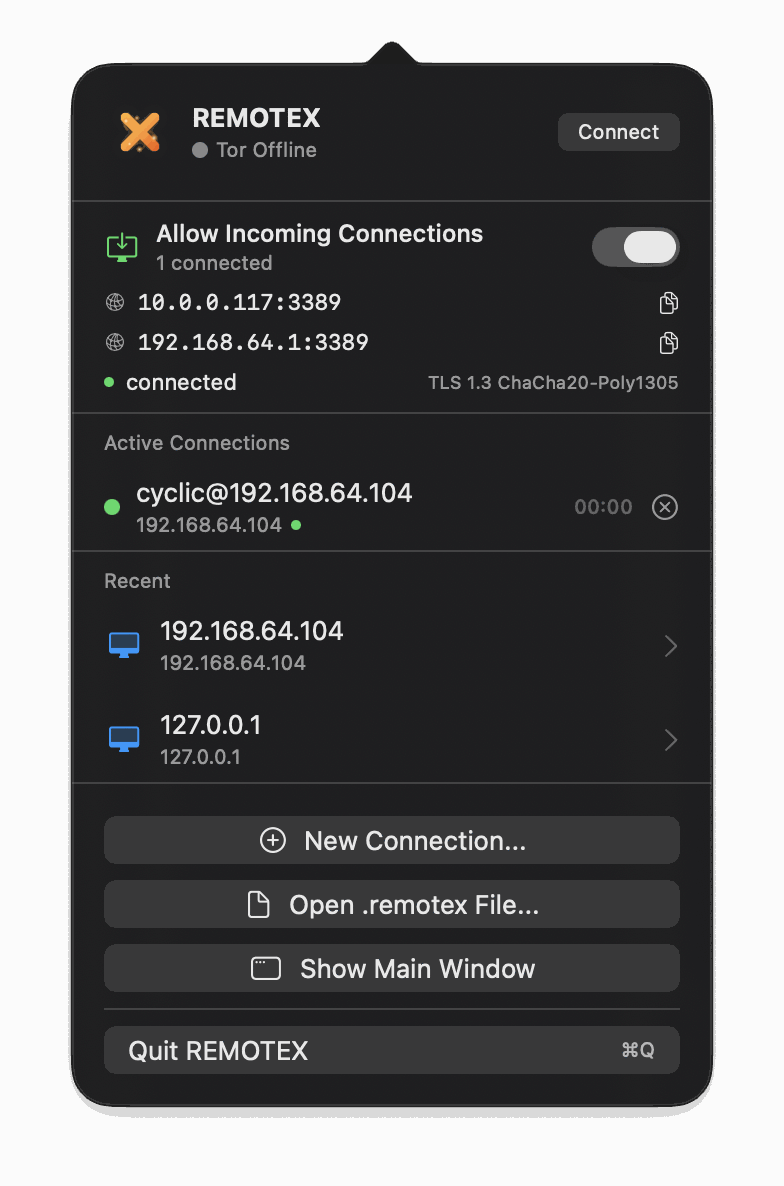
Task: Click the Allow Incoming Connections title
Action: pyautogui.click(x=319, y=234)
